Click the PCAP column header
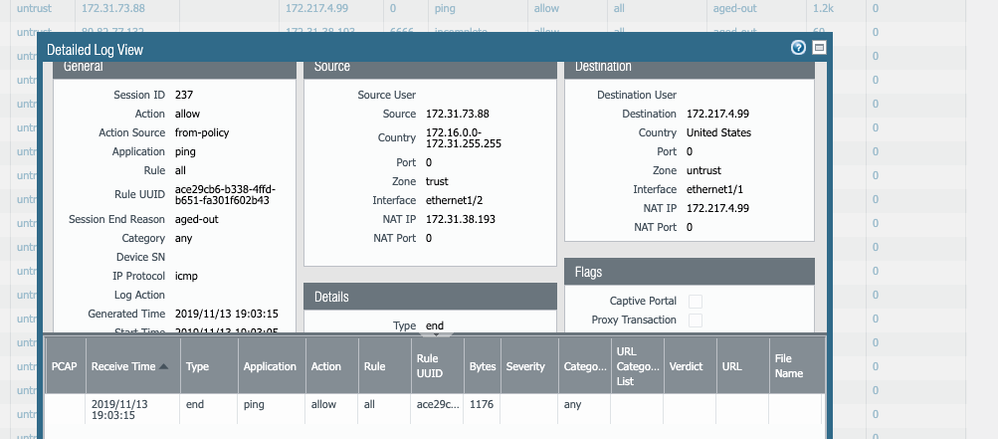This screenshot has width=998, height=439. (x=64, y=366)
